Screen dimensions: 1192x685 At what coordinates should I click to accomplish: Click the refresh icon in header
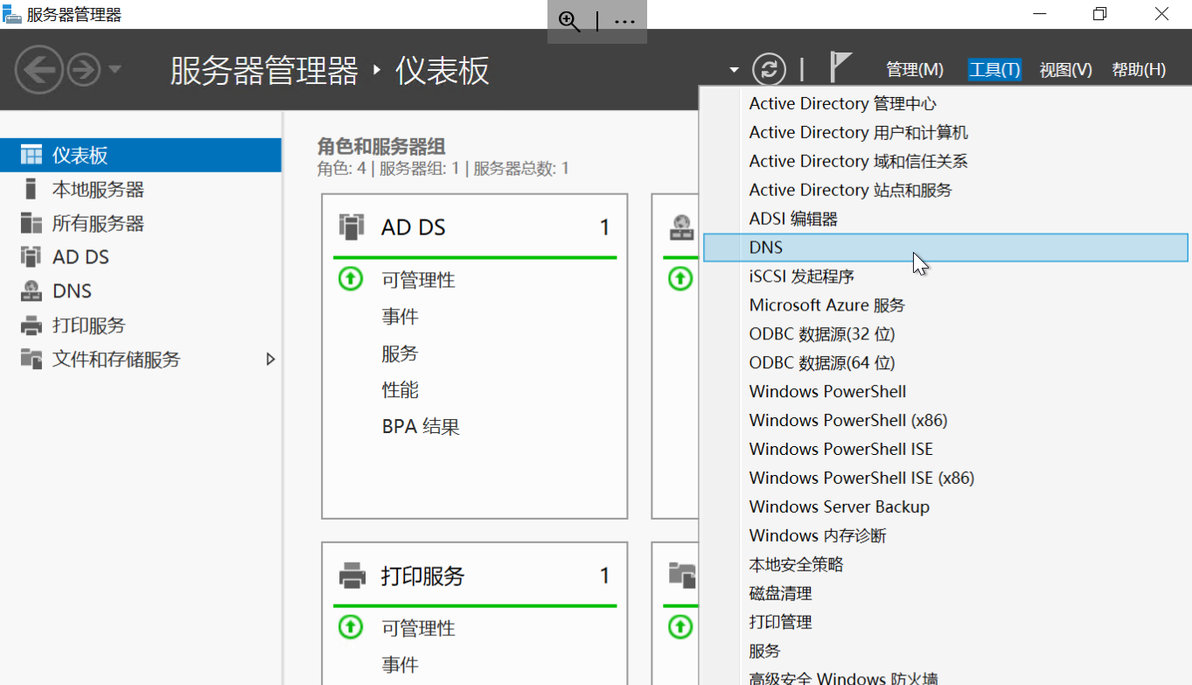pos(768,69)
